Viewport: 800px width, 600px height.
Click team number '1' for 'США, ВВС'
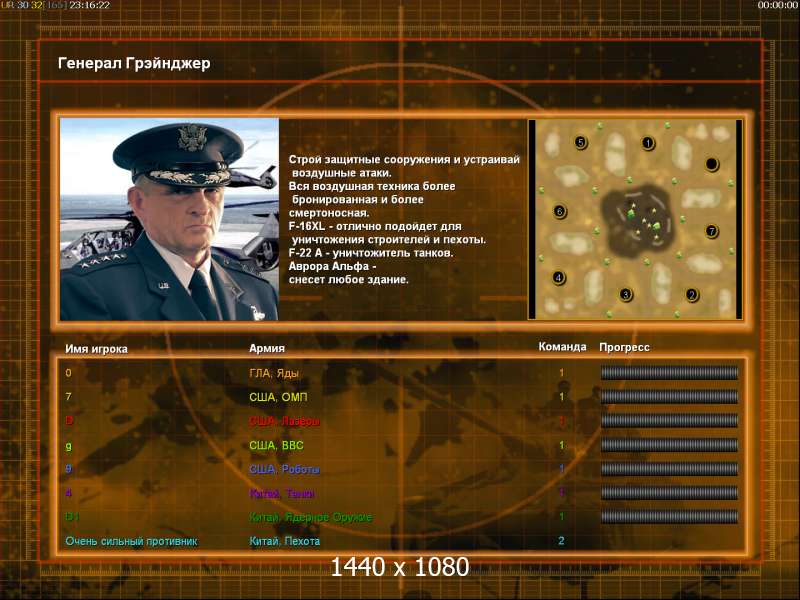coord(562,445)
